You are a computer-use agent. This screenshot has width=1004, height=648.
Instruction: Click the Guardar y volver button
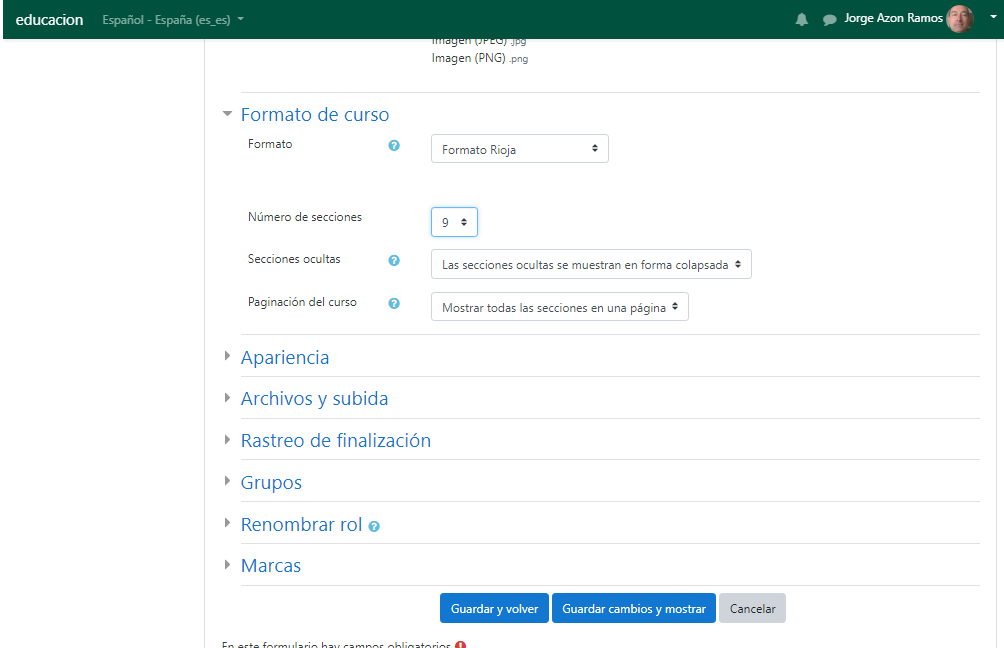click(494, 609)
